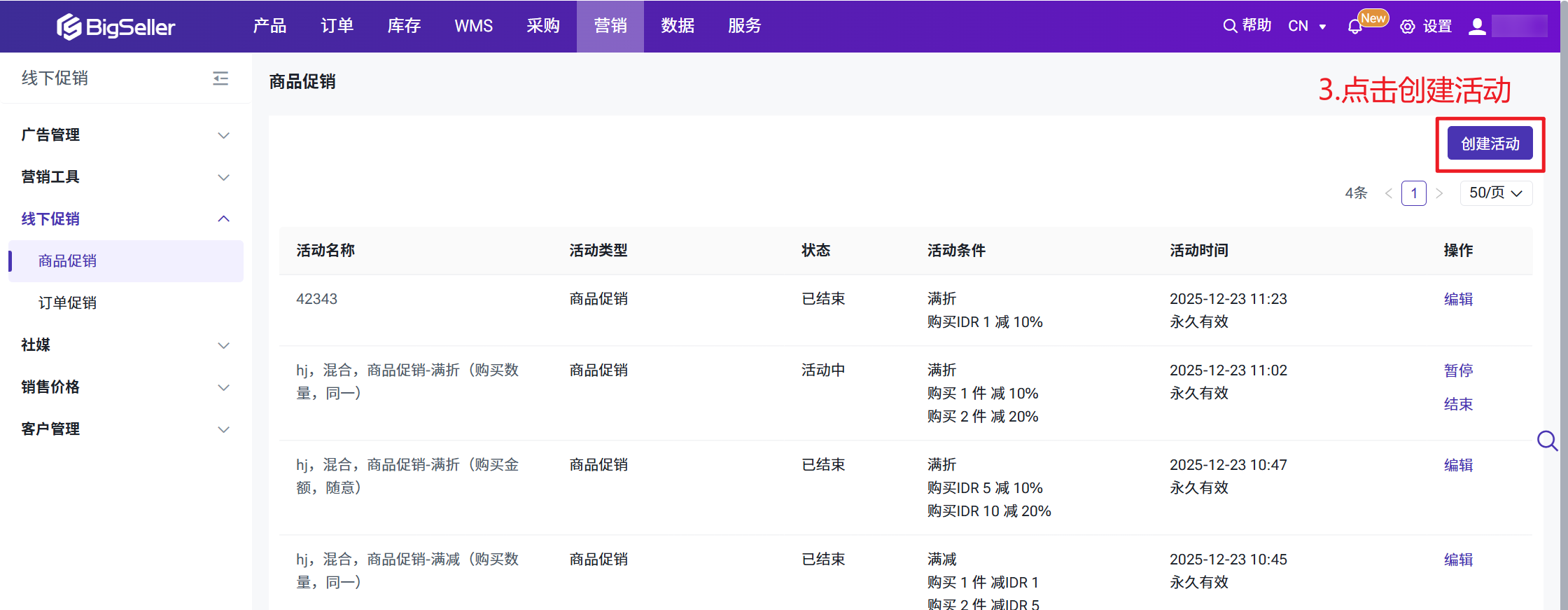Click page number 1 in pagination

point(1413,193)
